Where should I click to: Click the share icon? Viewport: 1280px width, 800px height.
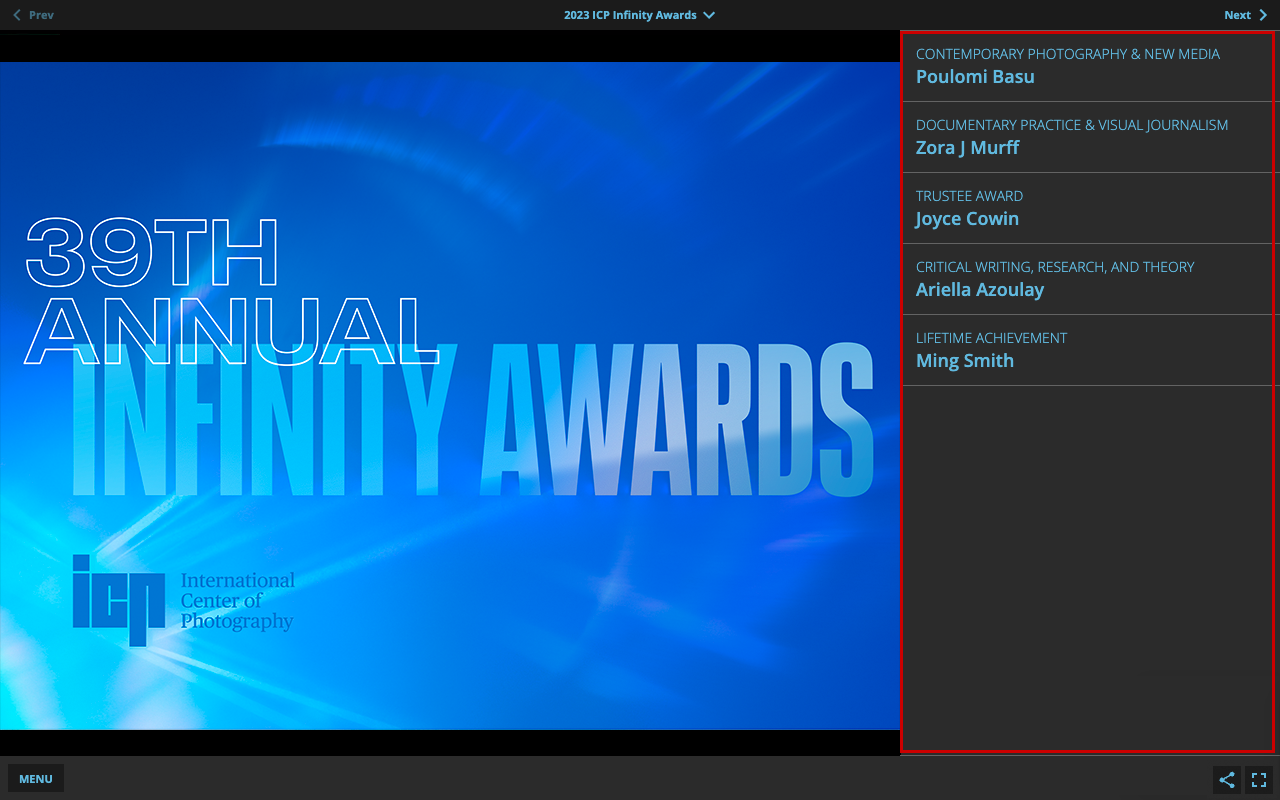(1227, 780)
